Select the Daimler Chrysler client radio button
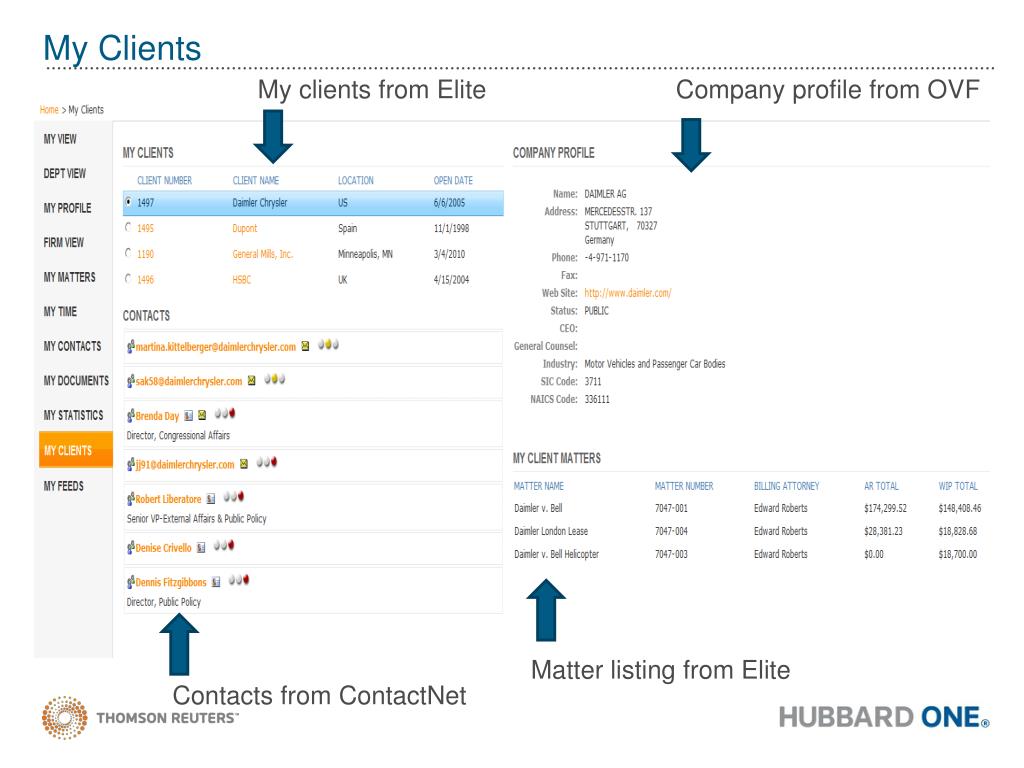1024x768 pixels. [x=128, y=202]
